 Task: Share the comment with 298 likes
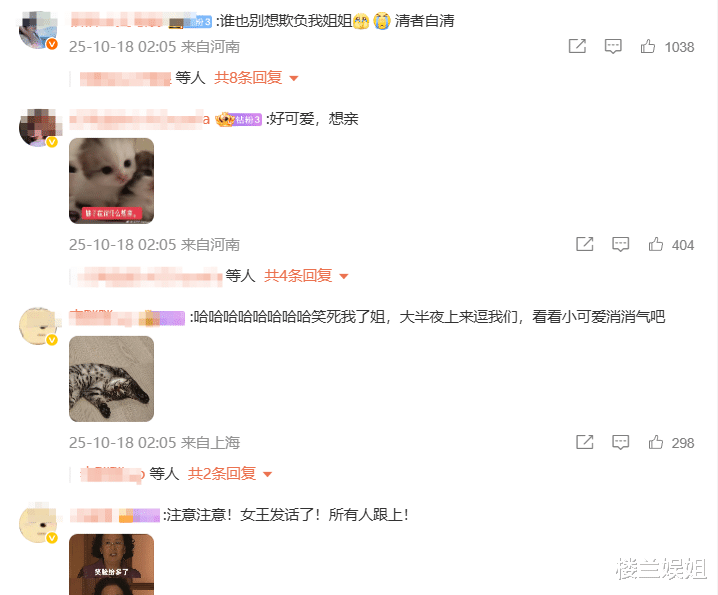click(x=585, y=442)
